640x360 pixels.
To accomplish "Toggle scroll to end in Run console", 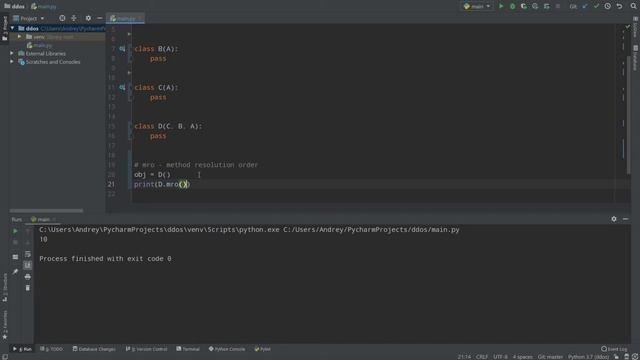I will 28,265.
